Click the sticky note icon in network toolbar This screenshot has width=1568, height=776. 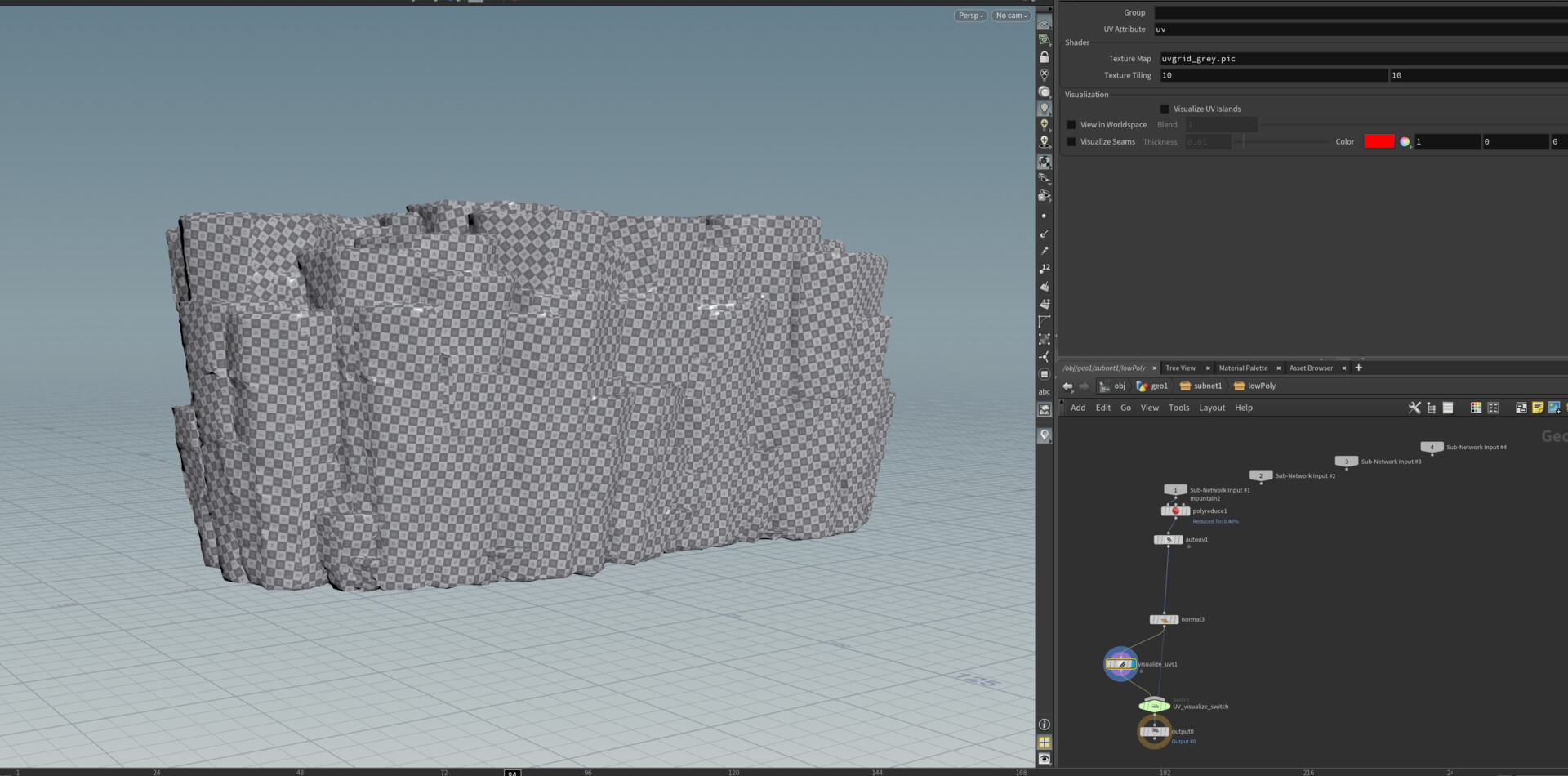(1538, 408)
